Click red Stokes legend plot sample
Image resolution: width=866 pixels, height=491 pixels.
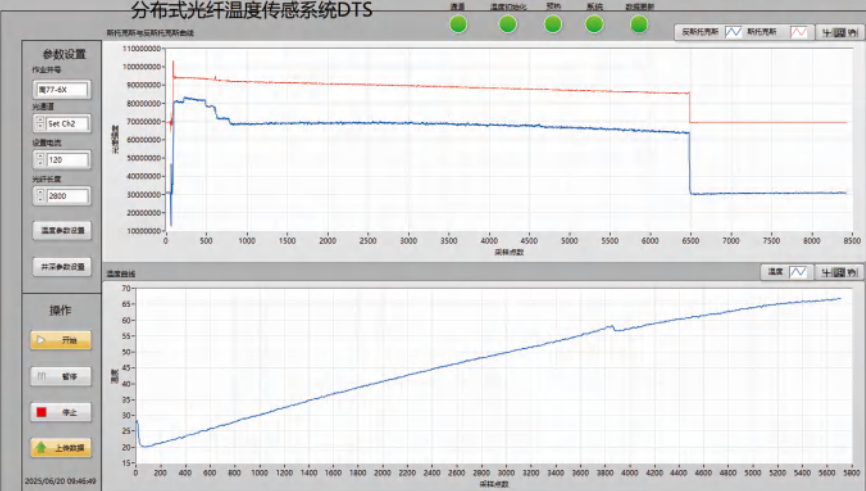(800, 32)
